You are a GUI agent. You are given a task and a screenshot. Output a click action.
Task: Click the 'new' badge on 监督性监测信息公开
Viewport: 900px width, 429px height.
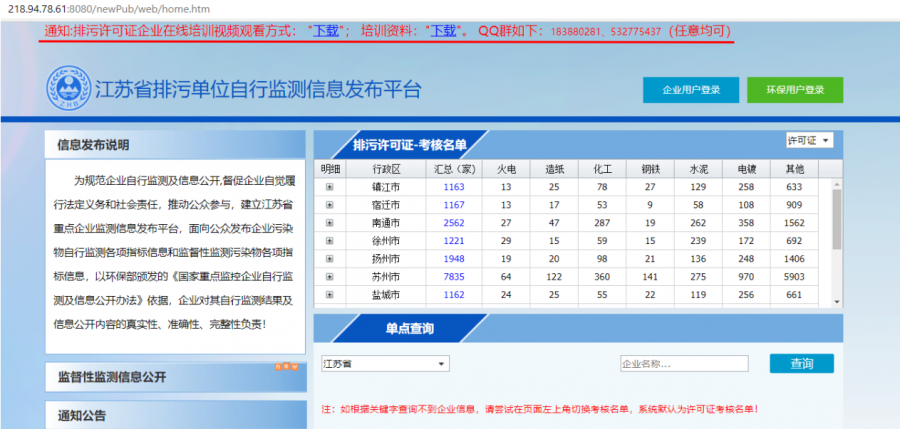[285, 368]
